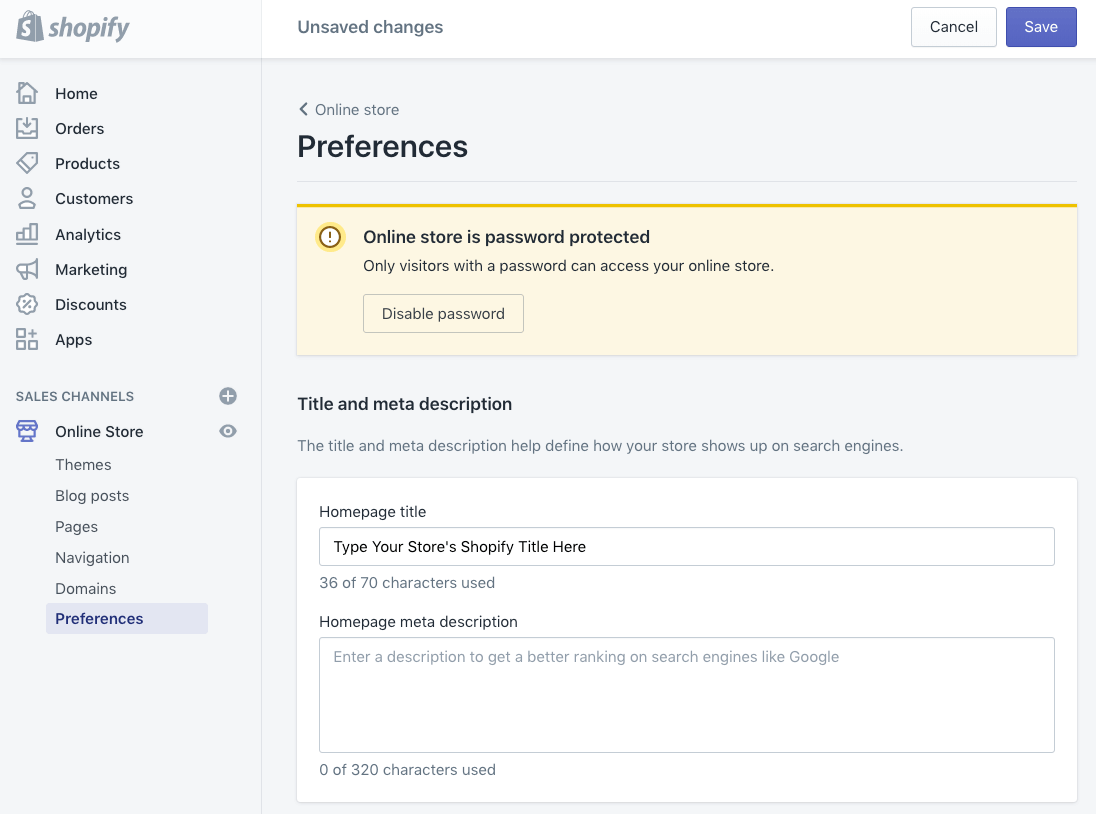The height and width of the screenshot is (814, 1096).
Task: Click 'Title and meta description' heading
Action: click(405, 404)
